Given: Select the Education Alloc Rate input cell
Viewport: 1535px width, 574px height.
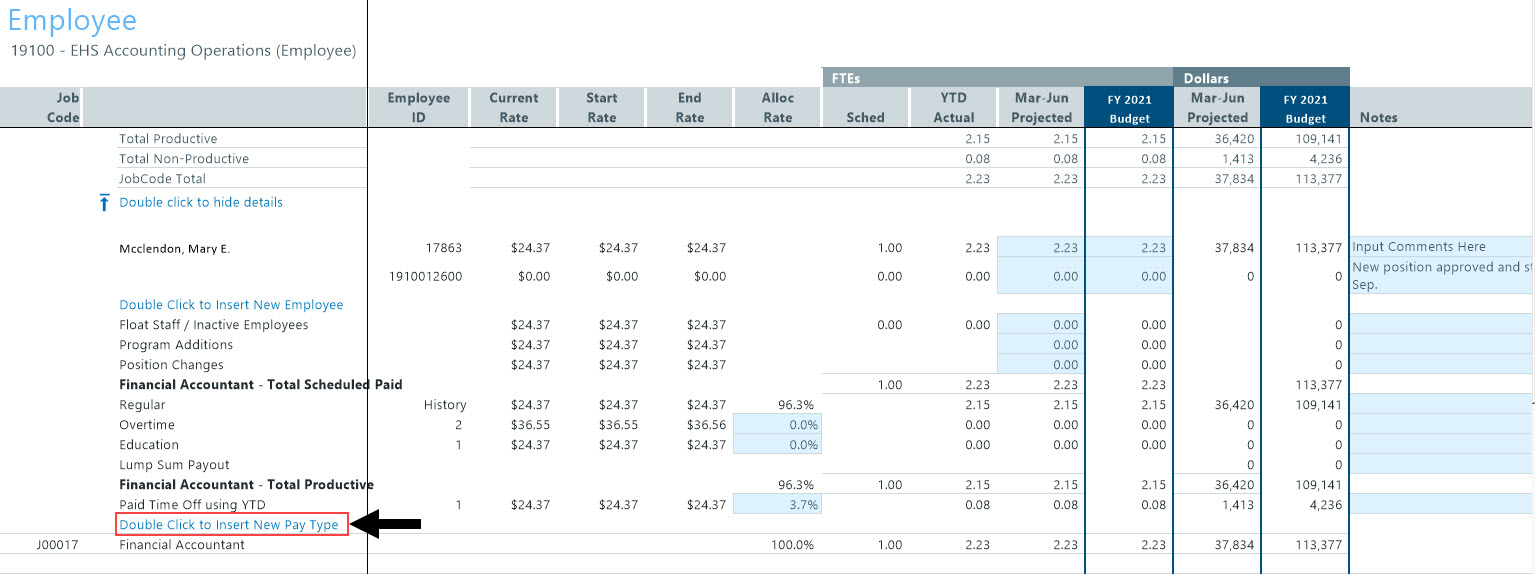Looking at the screenshot, I should (777, 445).
